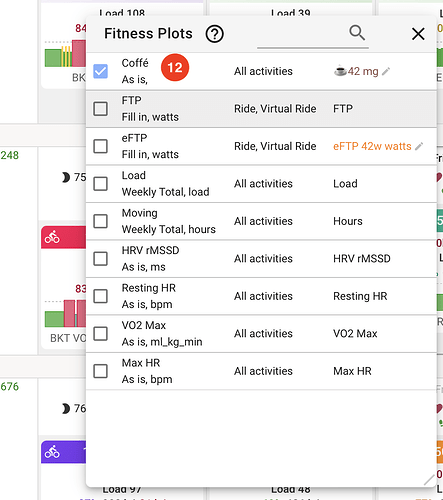Click the search magnifier icon
The height and width of the screenshot is (500, 443).
click(x=357, y=33)
